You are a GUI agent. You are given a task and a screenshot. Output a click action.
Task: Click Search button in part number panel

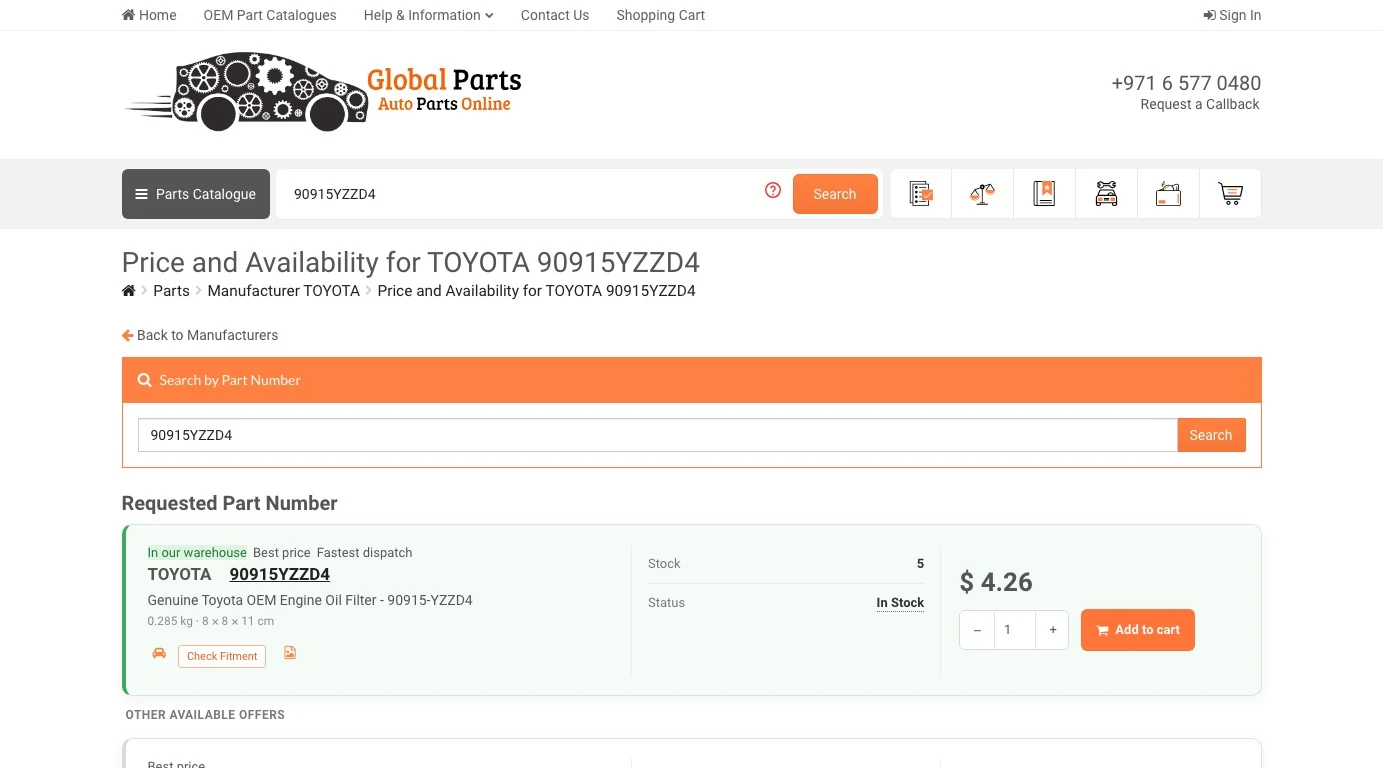click(1211, 435)
